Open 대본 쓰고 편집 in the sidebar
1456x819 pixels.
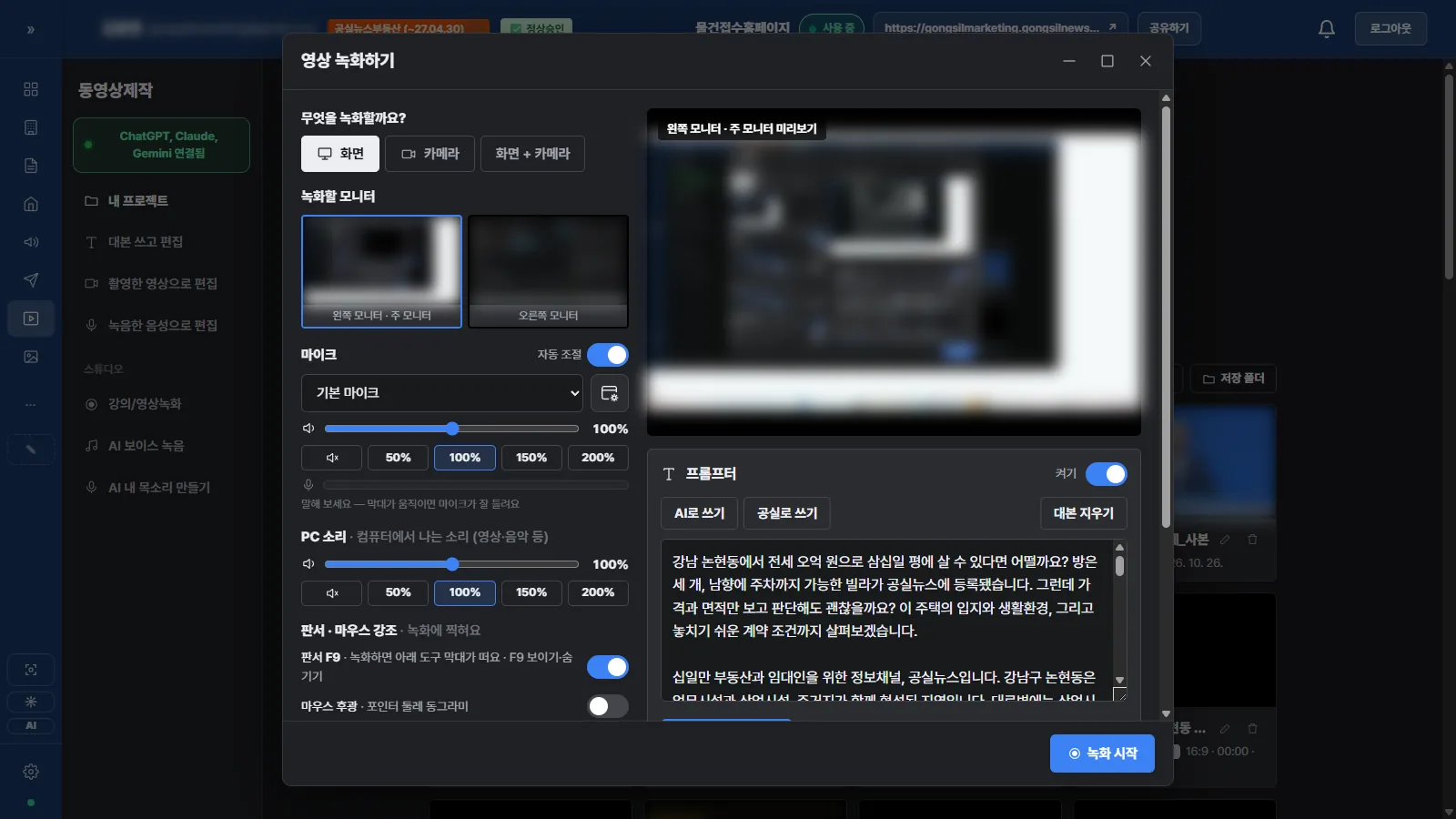pyautogui.click(x=146, y=242)
